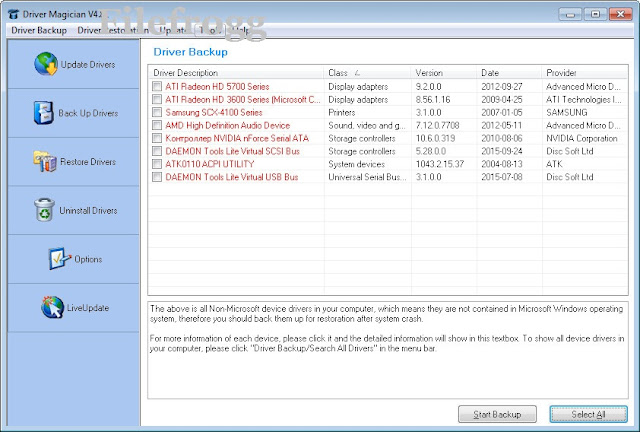Click the Select All button

(588, 414)
